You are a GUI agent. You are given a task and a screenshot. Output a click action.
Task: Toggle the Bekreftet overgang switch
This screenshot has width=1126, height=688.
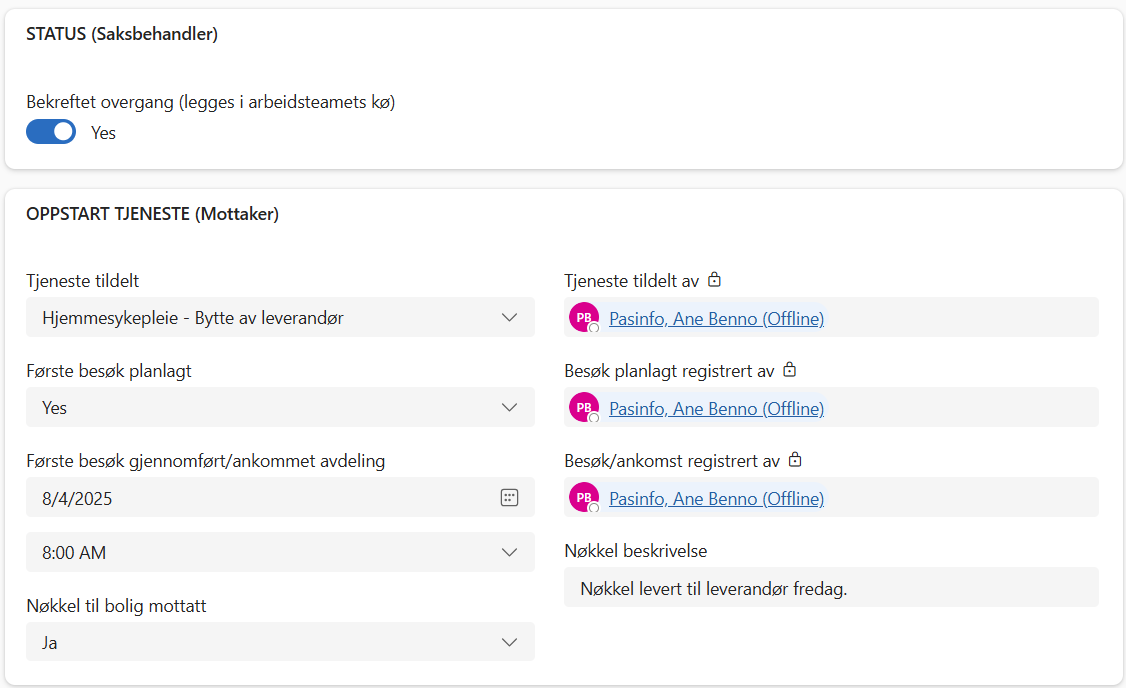[x=51, y=132]
